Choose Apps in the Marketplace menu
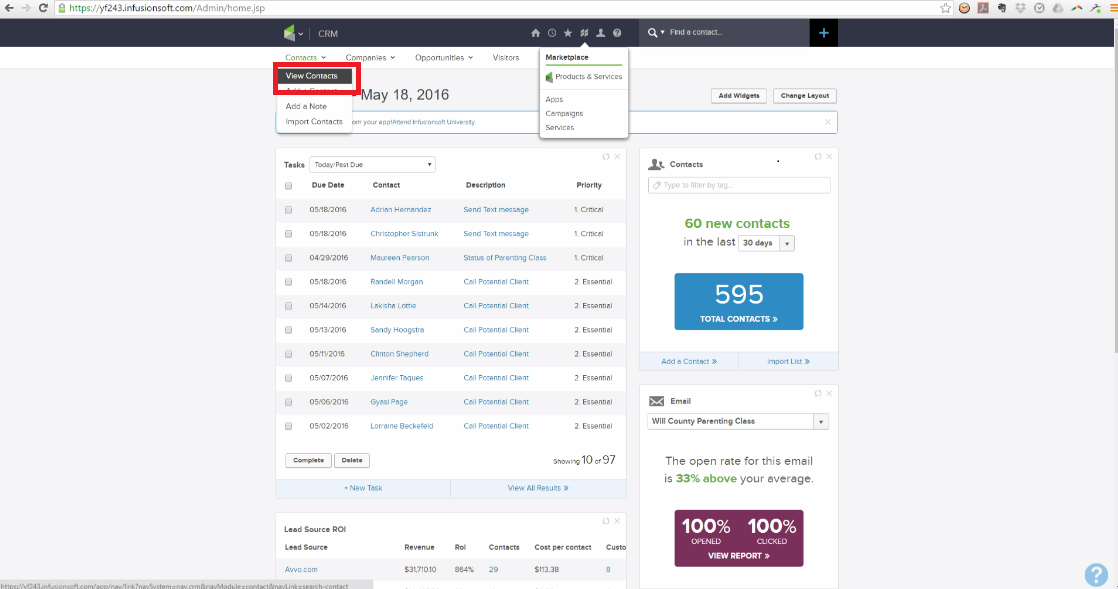1118x589 pixels. pyautogui.click(x=554, y=100)
